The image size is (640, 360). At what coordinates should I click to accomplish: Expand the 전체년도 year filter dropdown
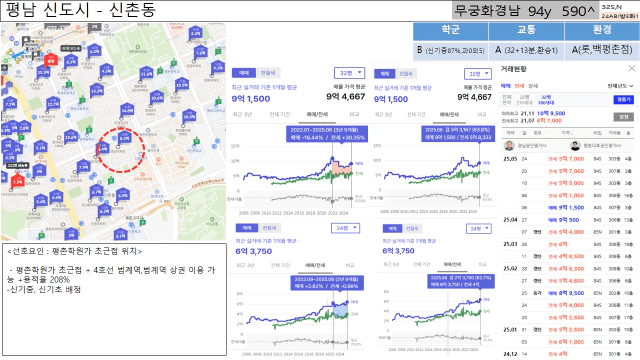click(x=620, y=86)
